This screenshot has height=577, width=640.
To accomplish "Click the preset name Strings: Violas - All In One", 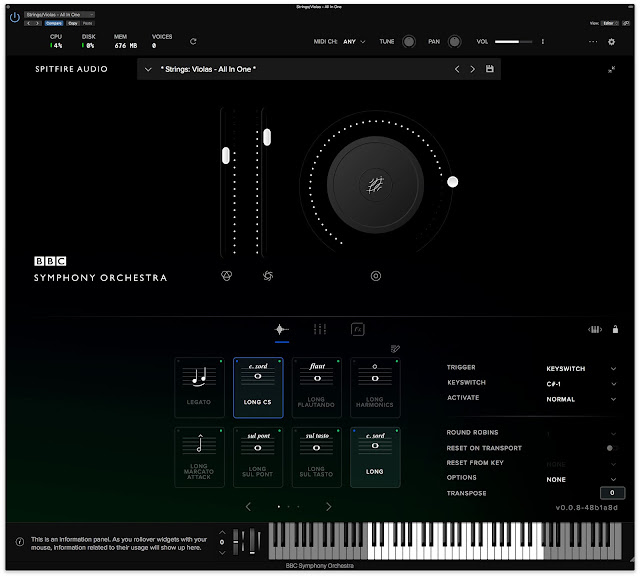I will [x=208, y=69].
